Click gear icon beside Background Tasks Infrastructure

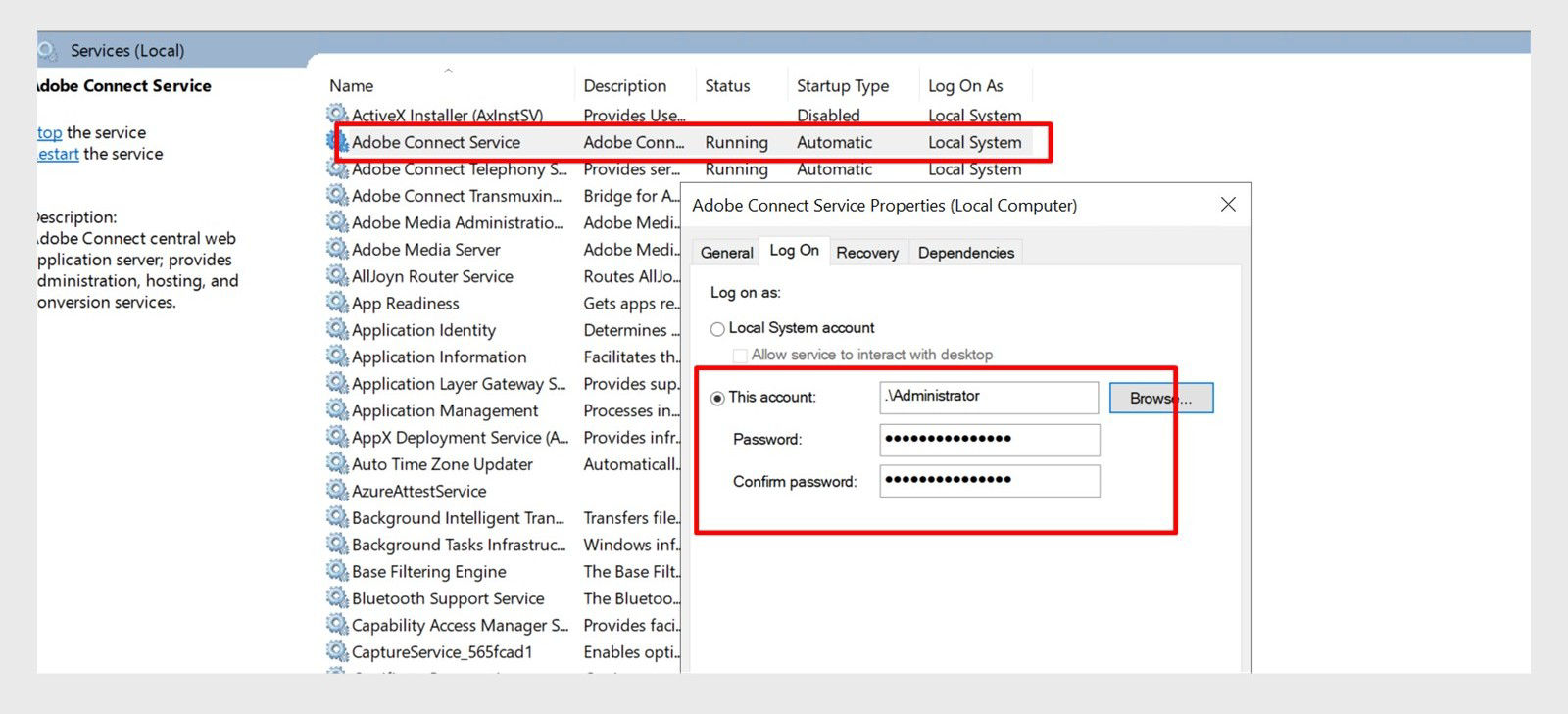[337, 545]
